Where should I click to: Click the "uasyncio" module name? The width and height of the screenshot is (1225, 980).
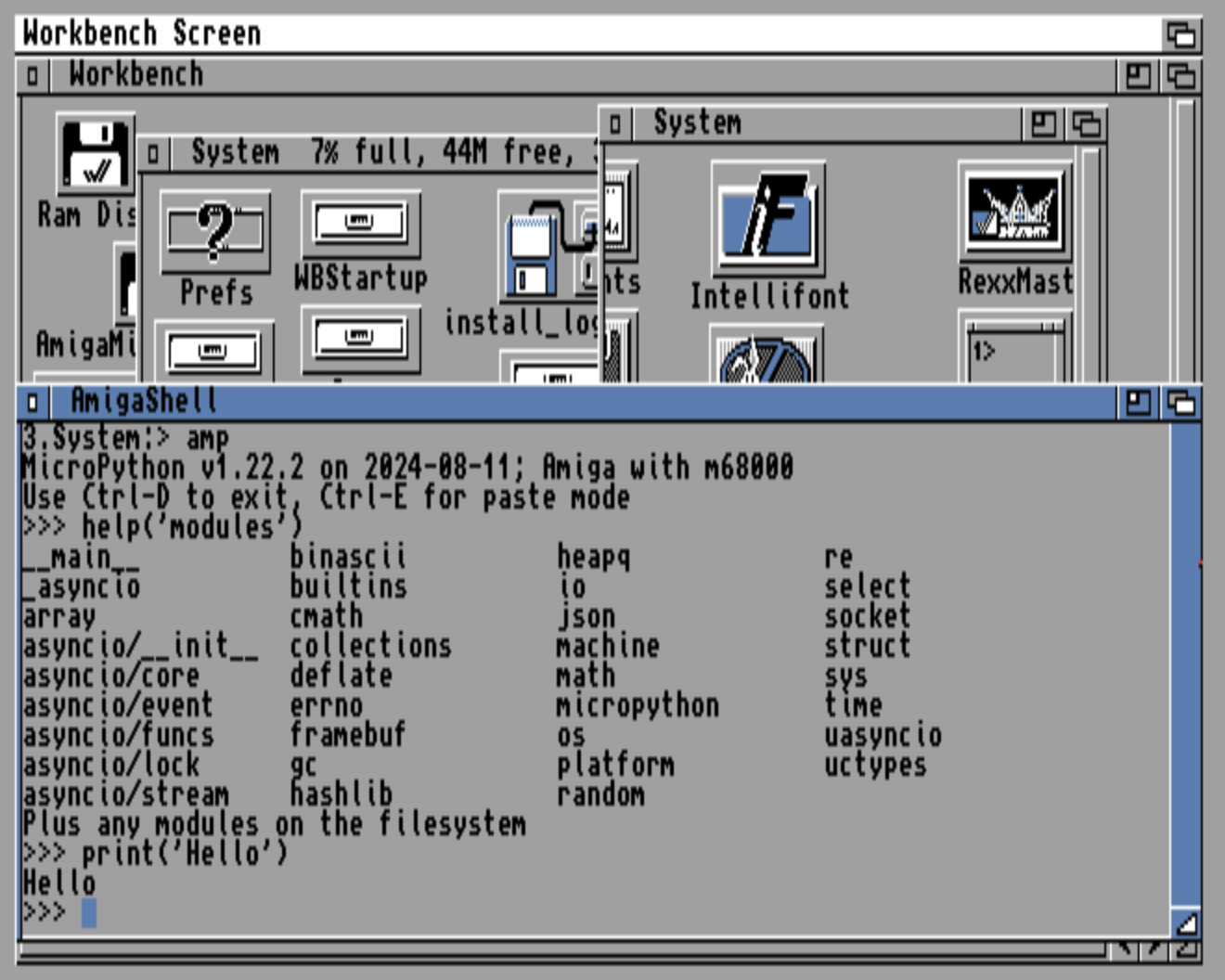point(883,735)
